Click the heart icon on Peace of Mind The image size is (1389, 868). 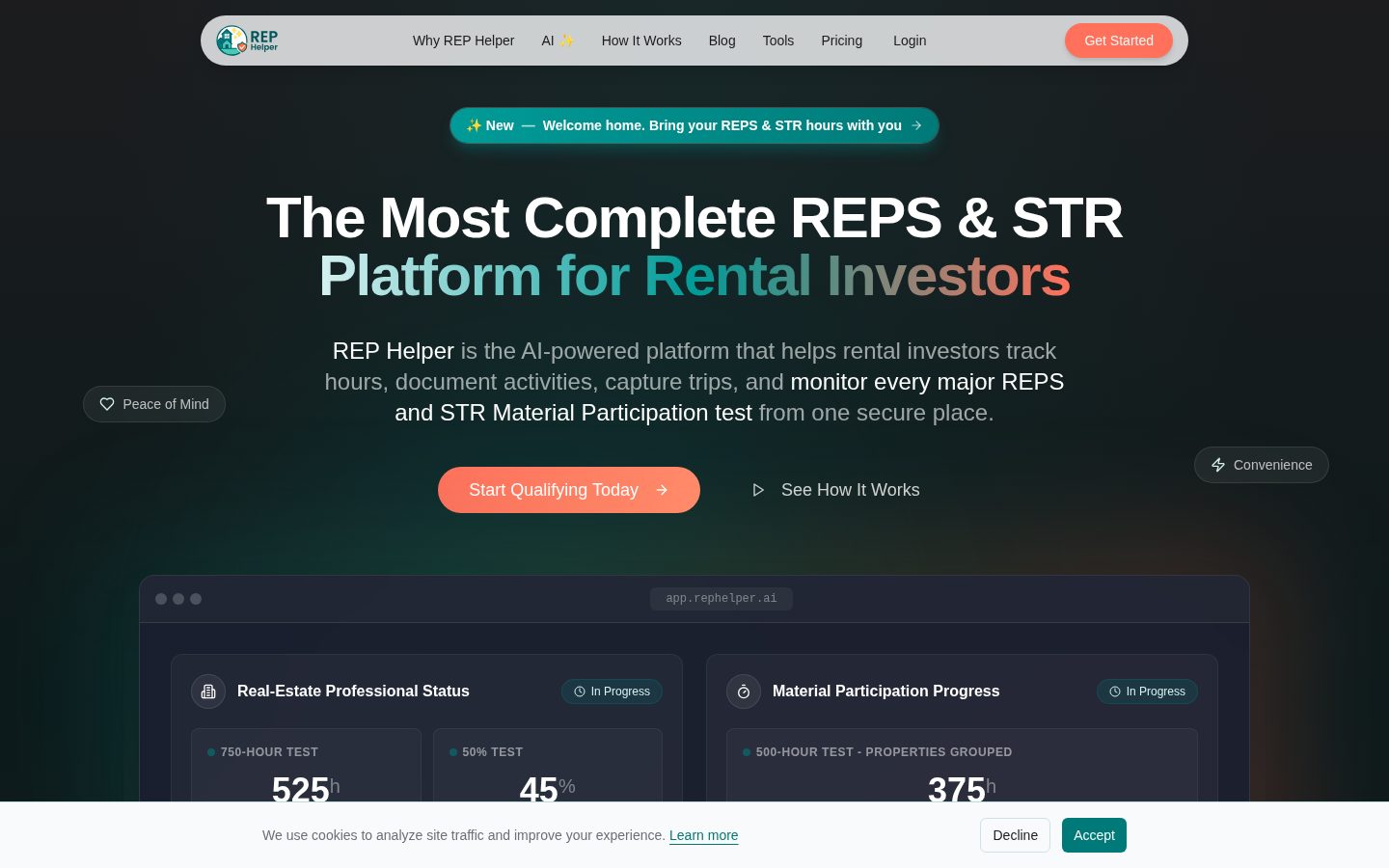[107, 404]
